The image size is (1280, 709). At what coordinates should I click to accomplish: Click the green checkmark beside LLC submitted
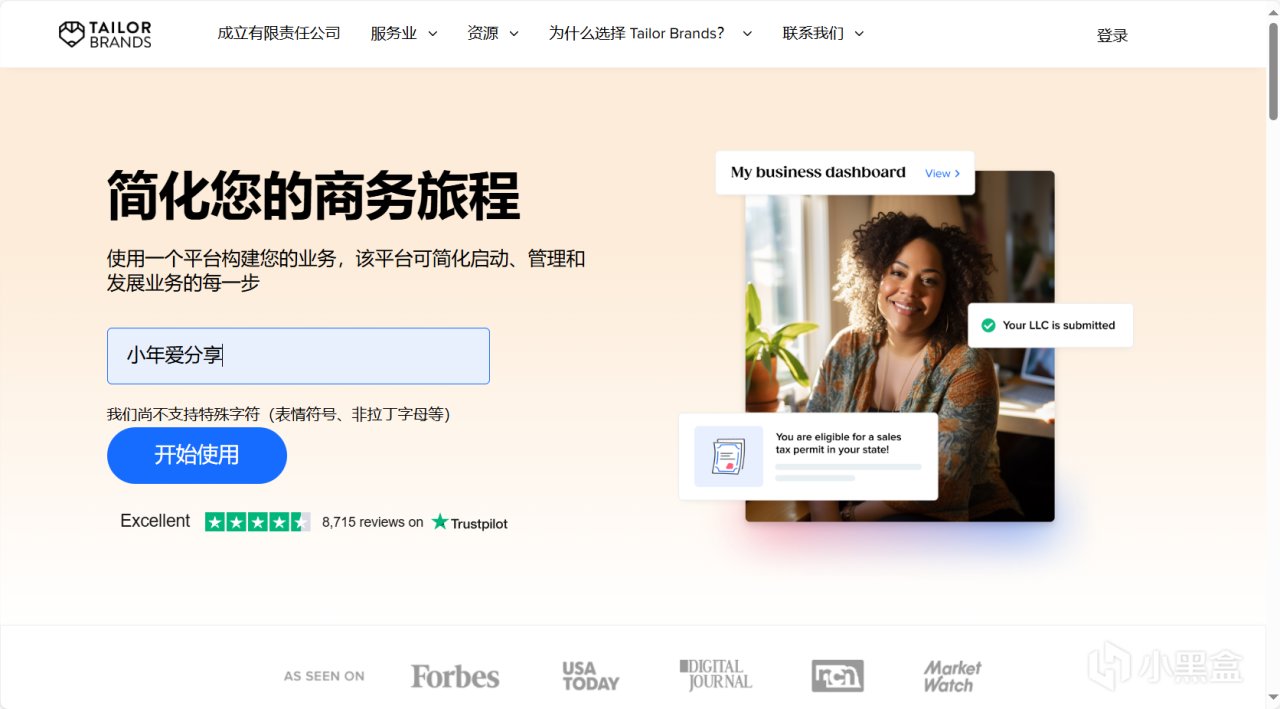point(988,325)
